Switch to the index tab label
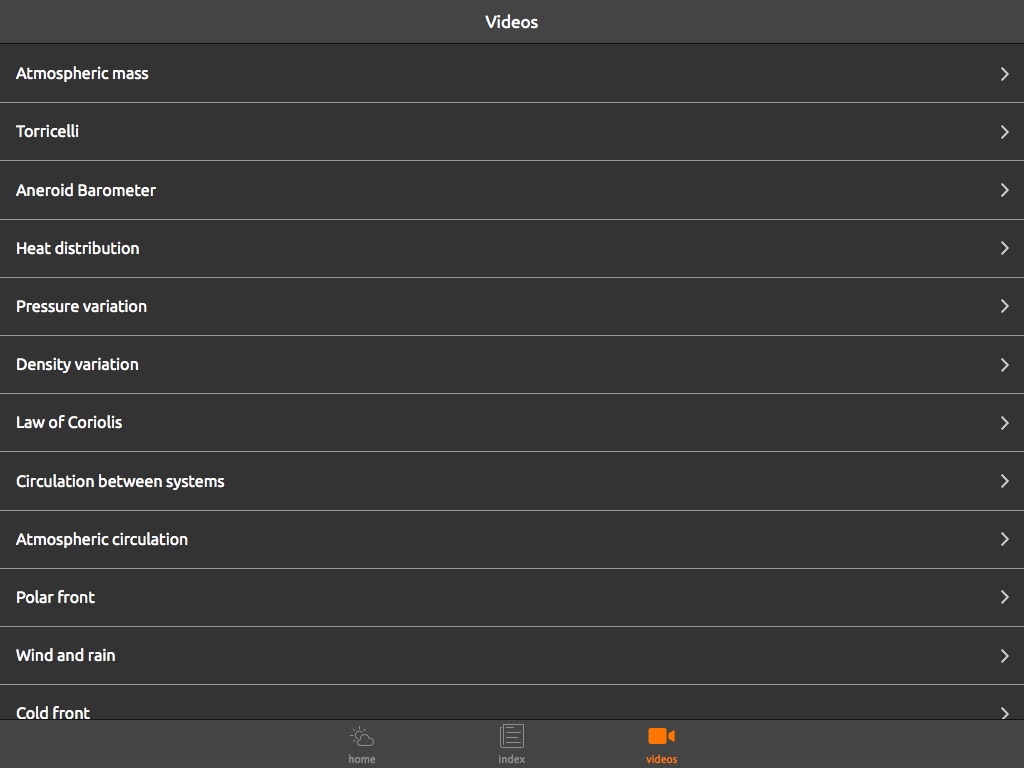Viewport: 1024px width, 768px height. click(x=511, y=759)
